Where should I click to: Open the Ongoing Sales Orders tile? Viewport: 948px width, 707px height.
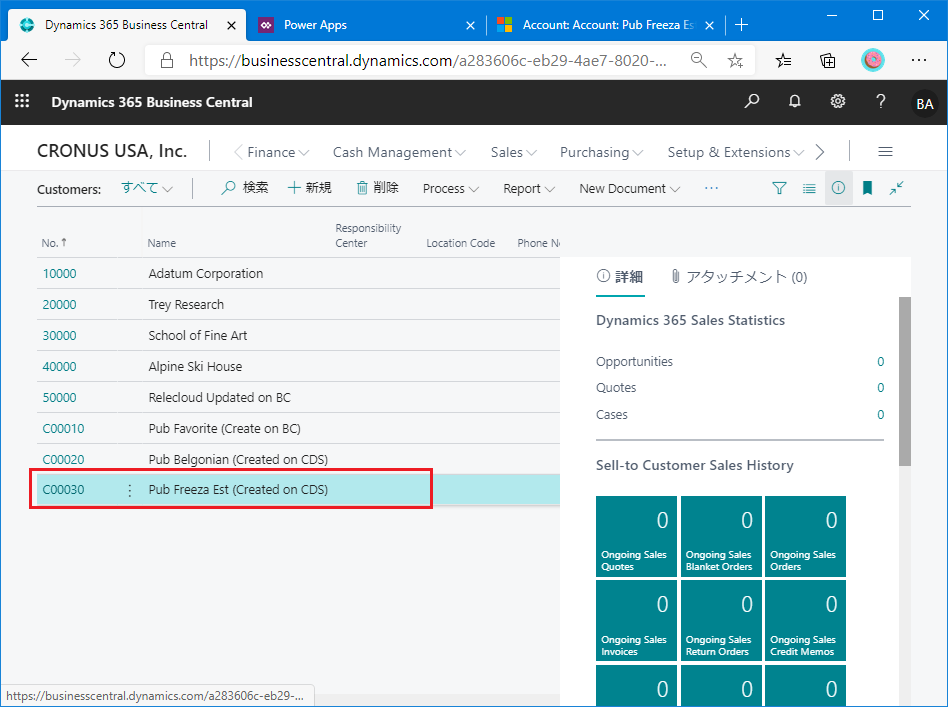(x=805, y=536)
